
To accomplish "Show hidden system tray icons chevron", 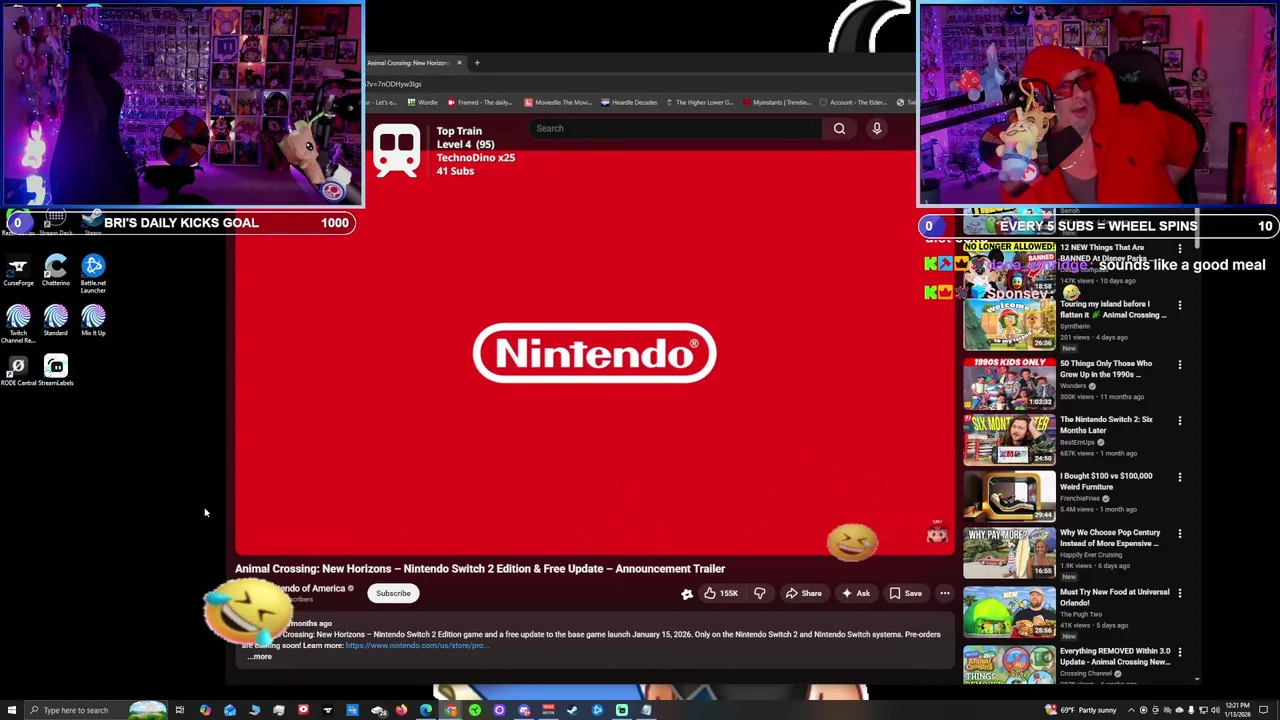I will (x=1130, y=710).
